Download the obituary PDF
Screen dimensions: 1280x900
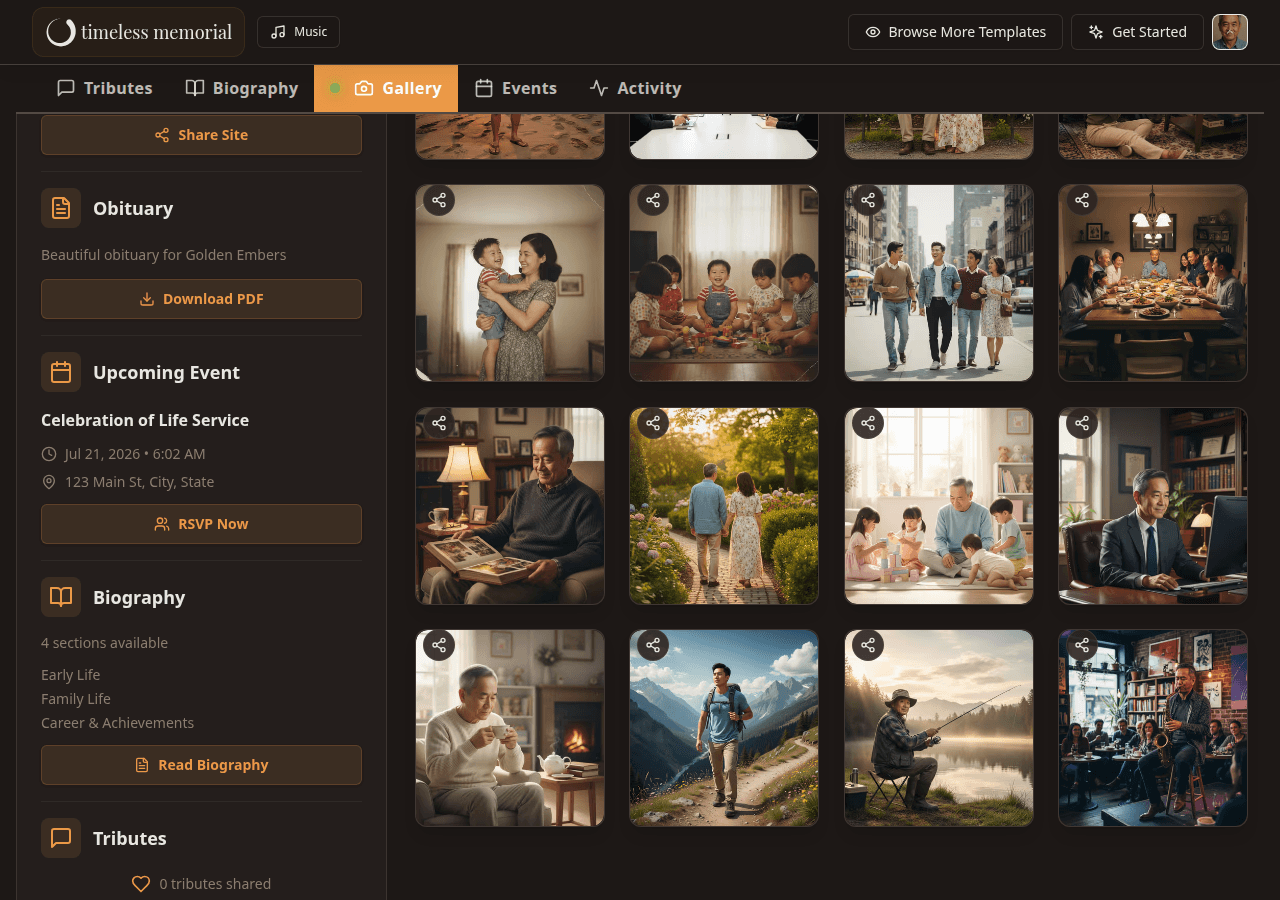click(x=201, y=299)
